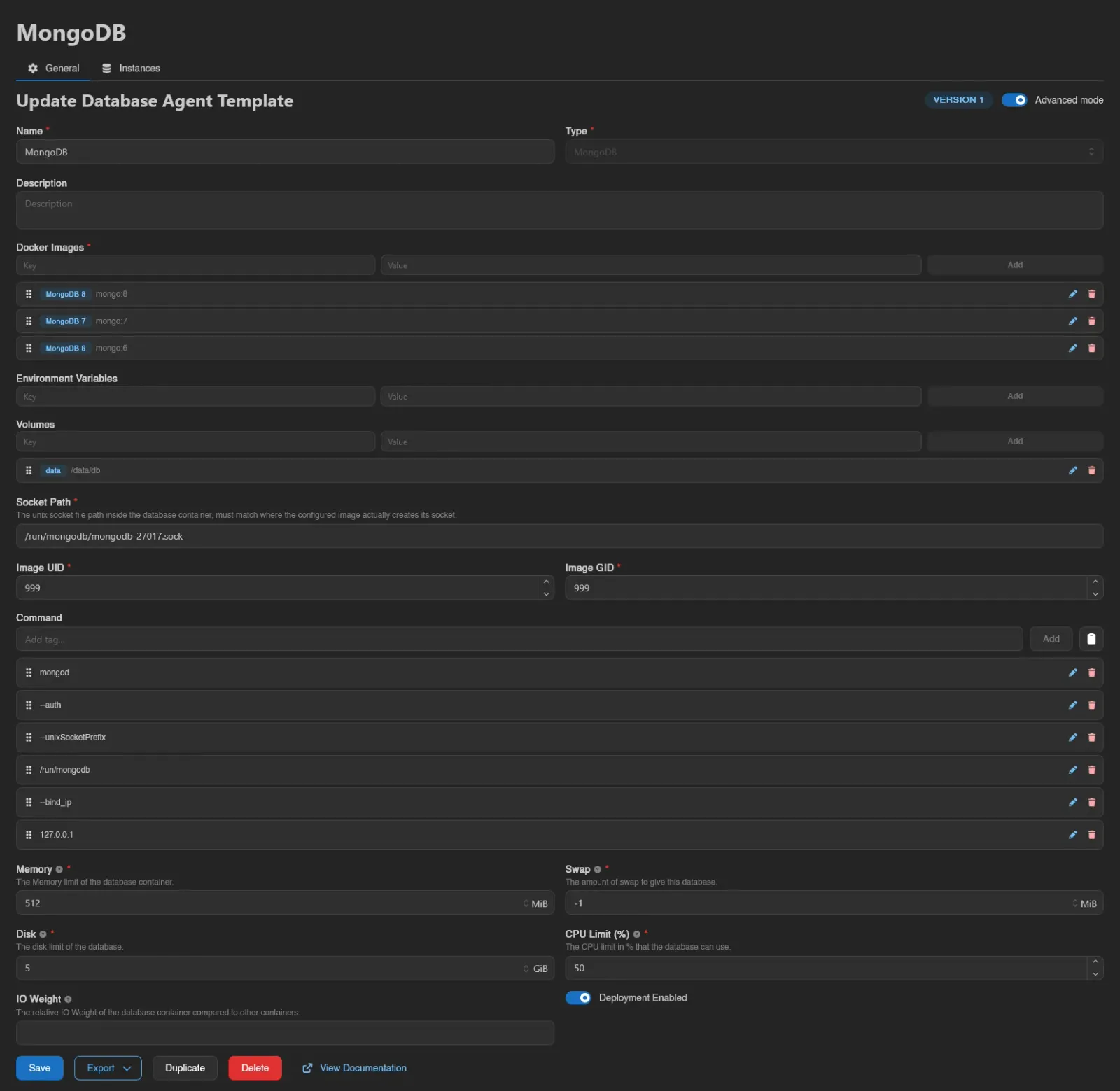The image size is (1120, 1091).
Task: Edit the MongoDB 6 docker image entry
Action: (1072, 348)
